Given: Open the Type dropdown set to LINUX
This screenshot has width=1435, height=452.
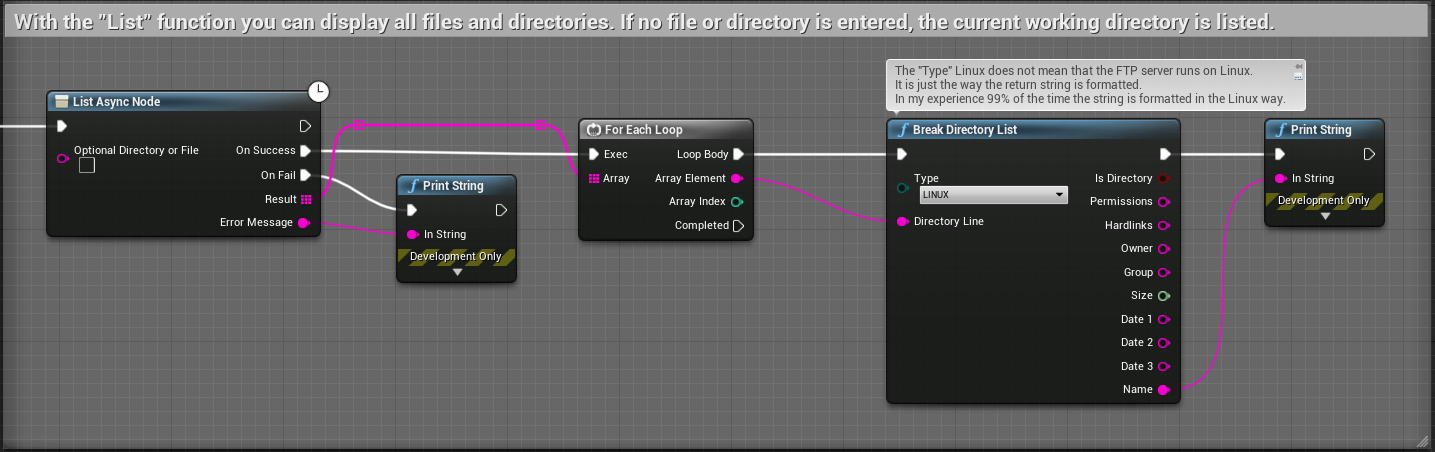Looking at the screenshot, I should [992, 195].
